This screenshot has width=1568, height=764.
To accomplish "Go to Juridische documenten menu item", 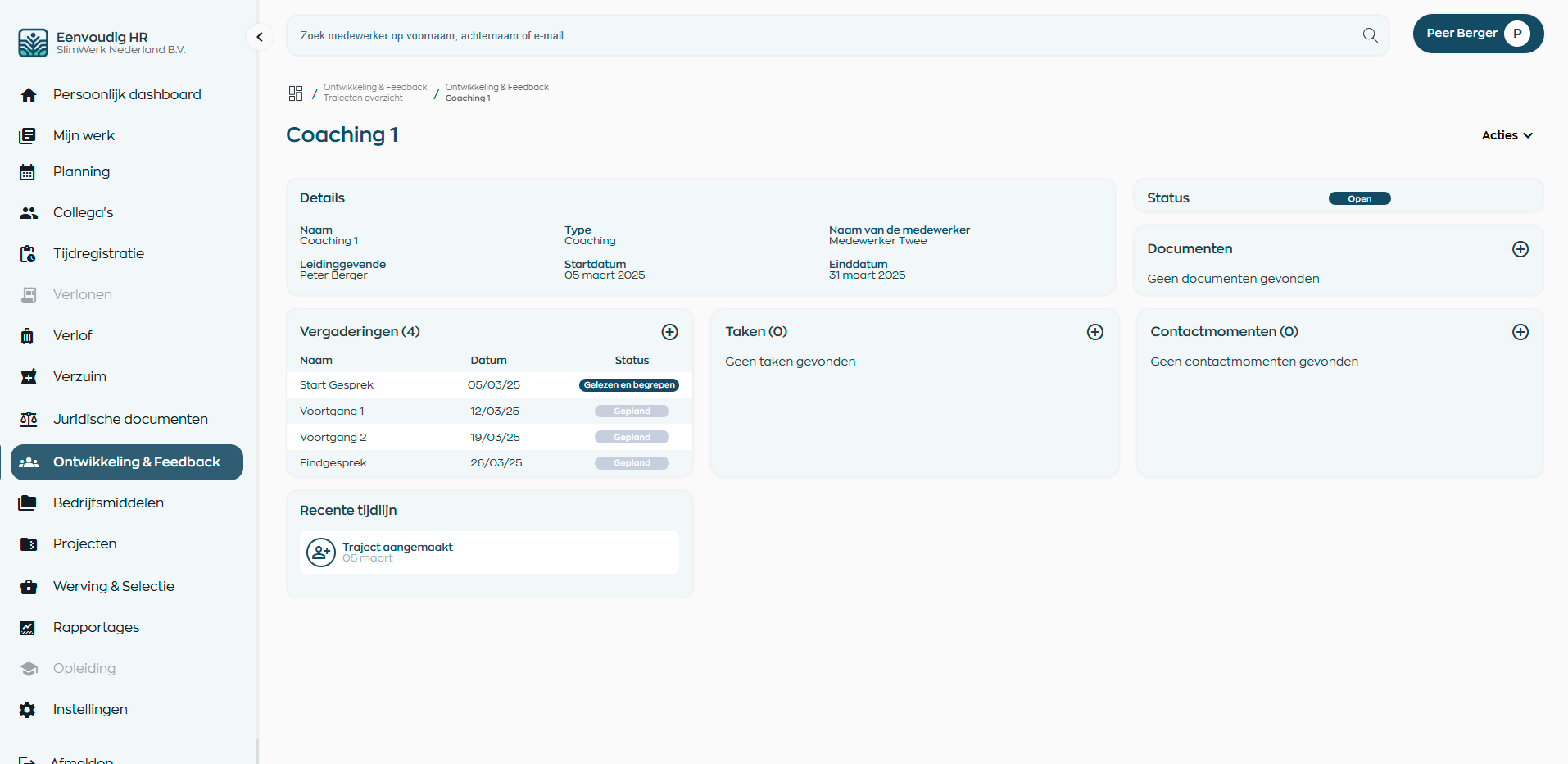I will (130, 419).
